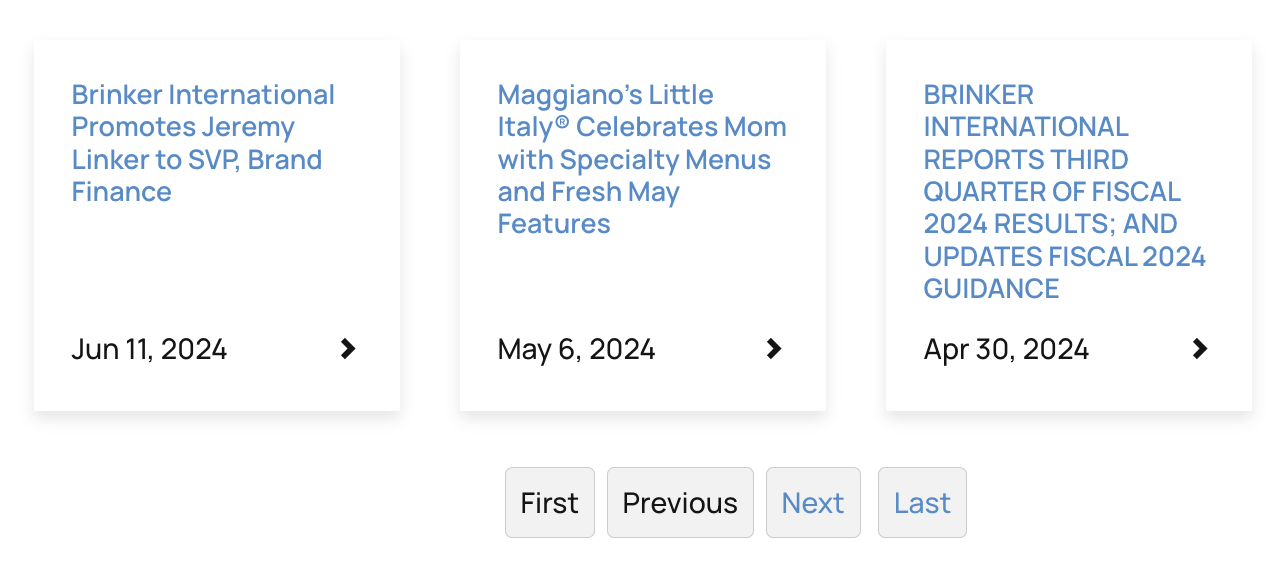Click the Previous pagination button

[x=680, y=502]
